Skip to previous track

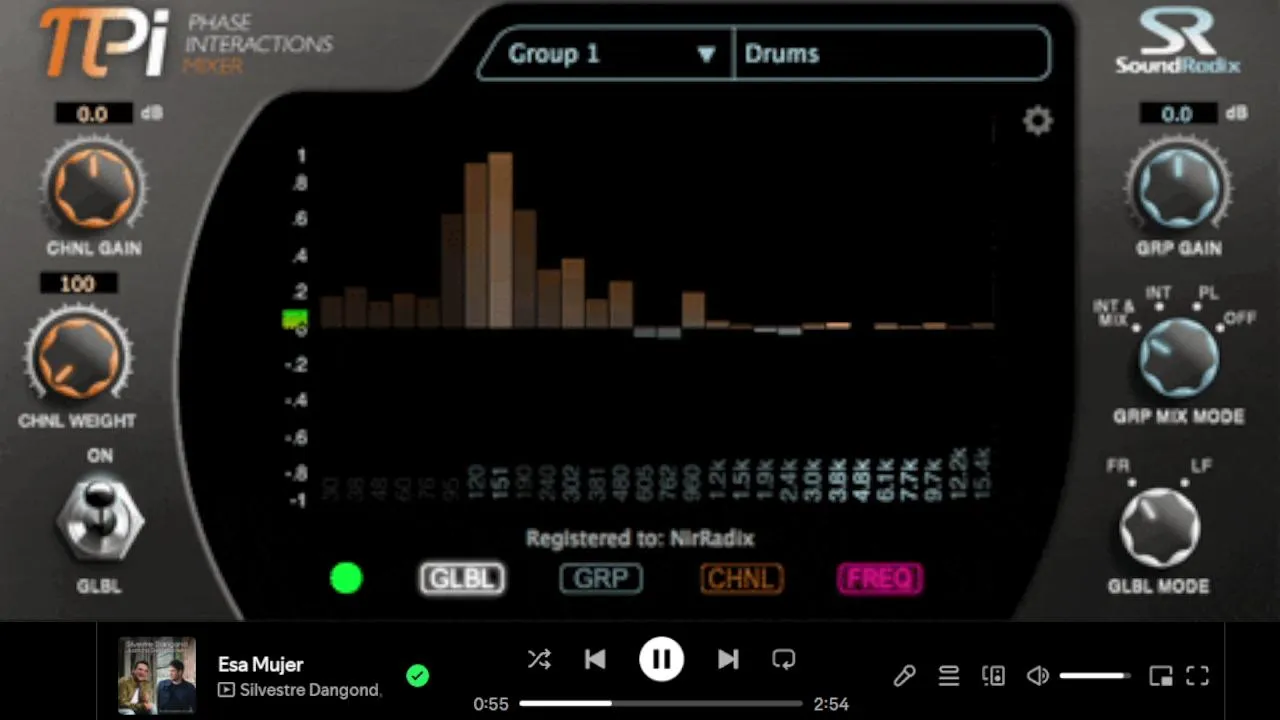595,659
